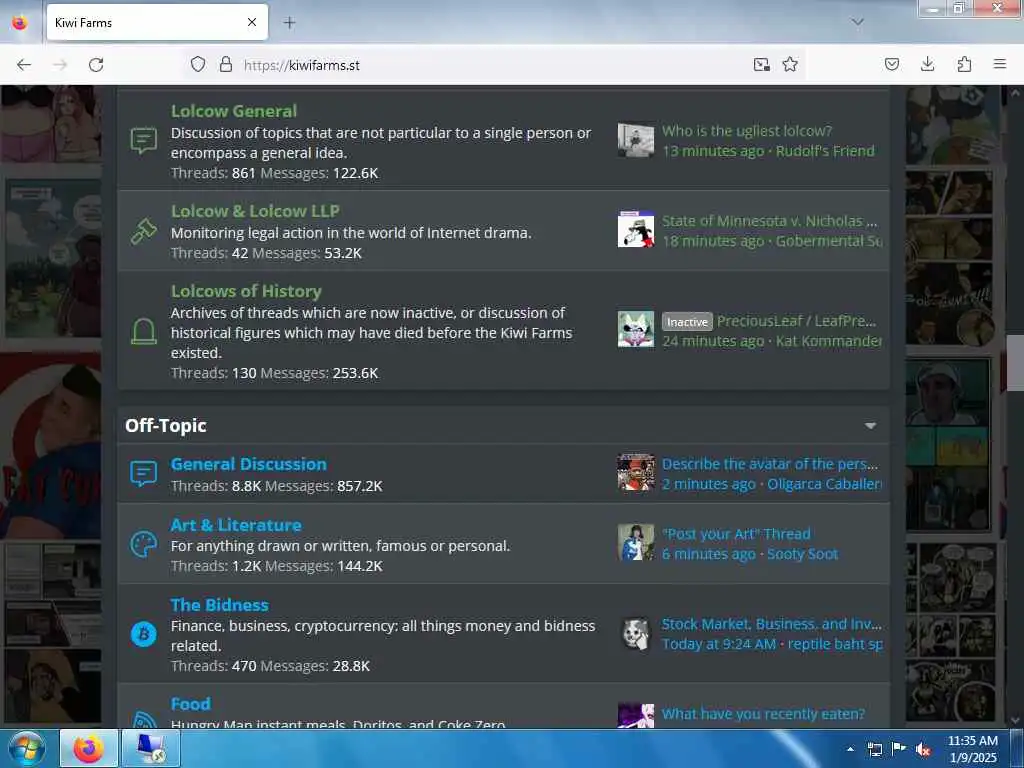1024x768 pixels.
Task: Open the Lolcow & Lolcow LLP forum
Action: [255, 211]
